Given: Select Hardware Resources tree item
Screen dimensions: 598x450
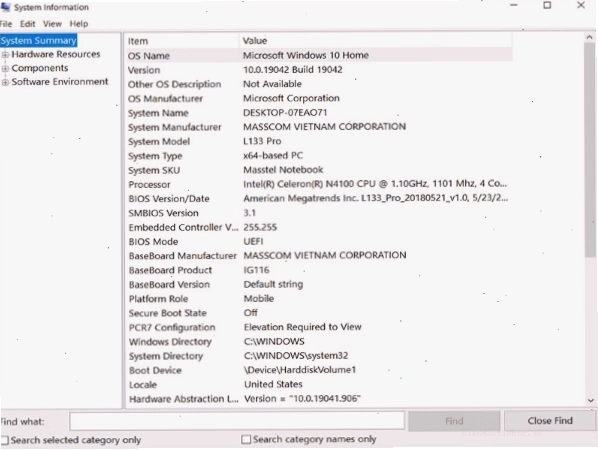Looking at the screenshot, I should point(56,54).
